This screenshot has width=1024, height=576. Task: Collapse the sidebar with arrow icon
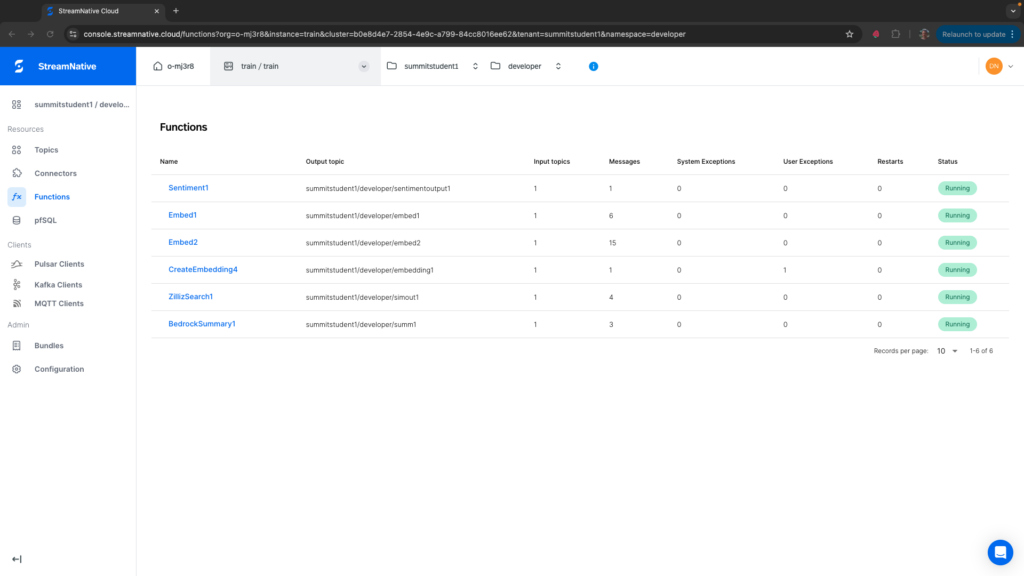pos(16,559)
